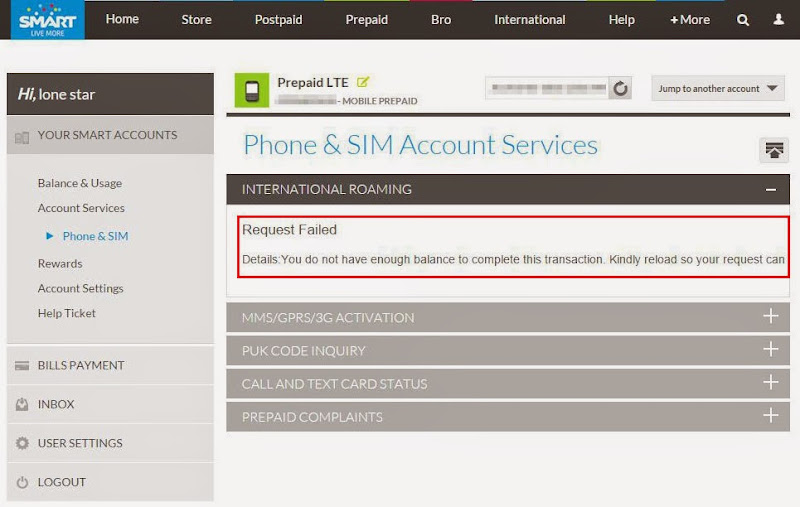
Task: Open the Bro menu item
Action: [441, 20]
